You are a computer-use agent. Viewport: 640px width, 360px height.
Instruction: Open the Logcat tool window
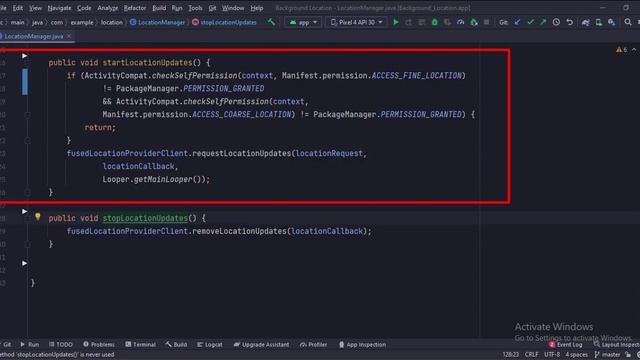210,344
